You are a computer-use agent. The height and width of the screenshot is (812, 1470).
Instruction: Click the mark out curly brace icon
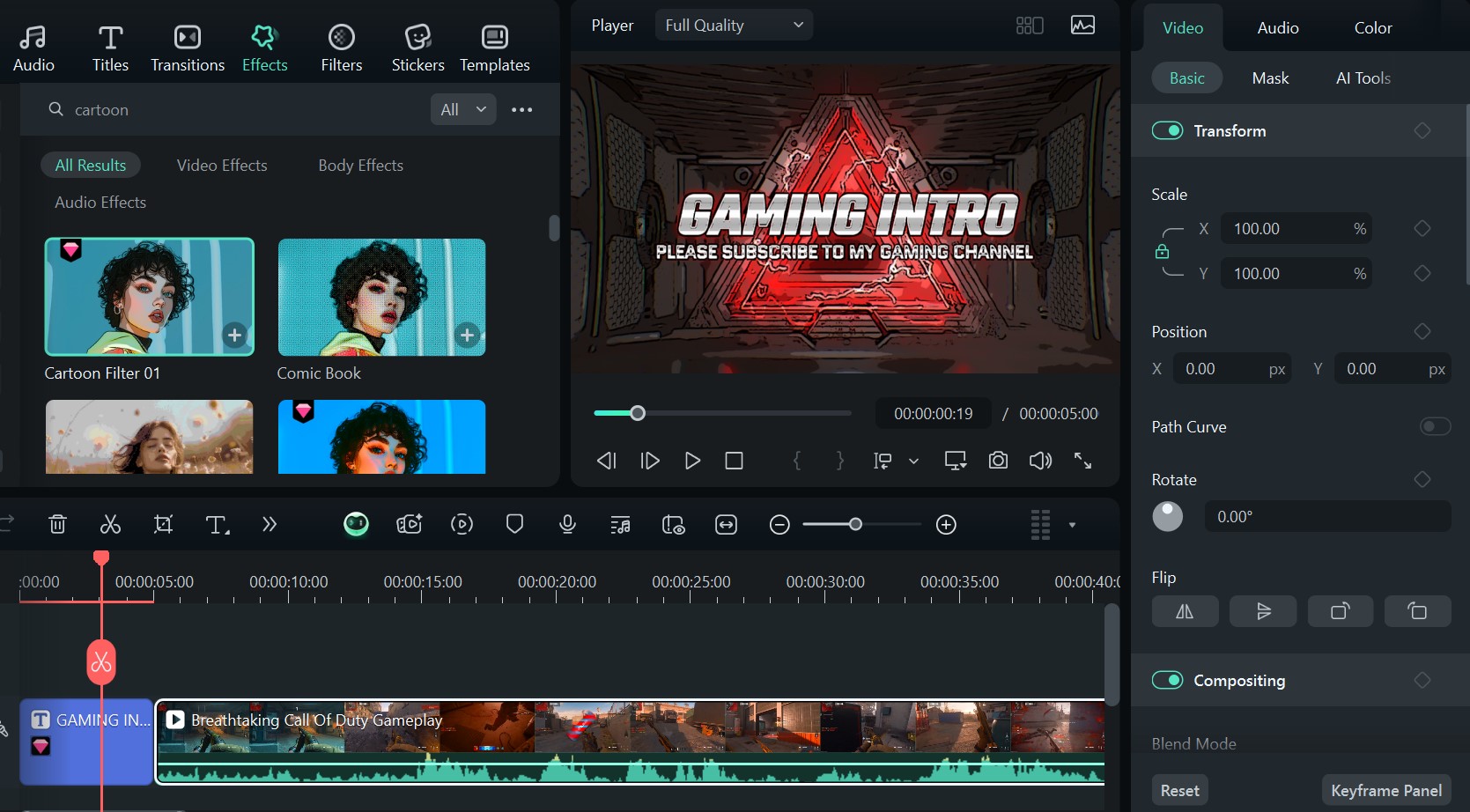[x=840, y=461]
